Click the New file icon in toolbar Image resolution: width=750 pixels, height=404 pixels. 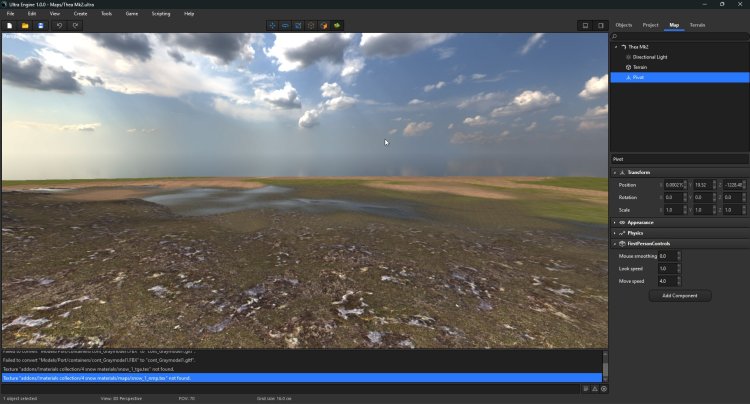(10, 25)
